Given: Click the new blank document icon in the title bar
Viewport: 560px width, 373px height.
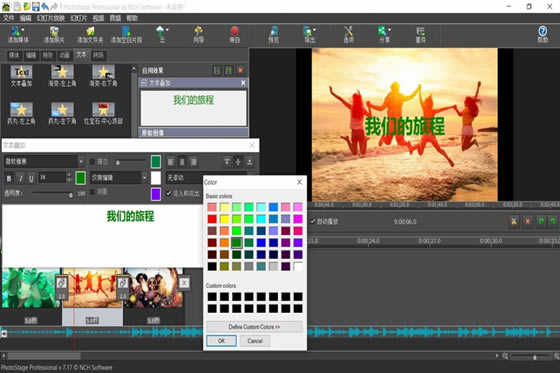Looking at the screenshot, I should (17, 6).
